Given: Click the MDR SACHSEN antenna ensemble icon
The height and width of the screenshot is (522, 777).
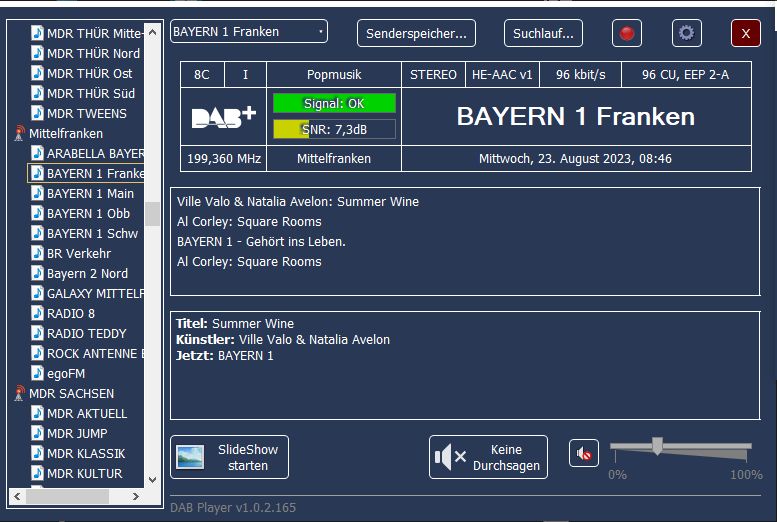Looking at the screenshot, I should pos(19,393).
